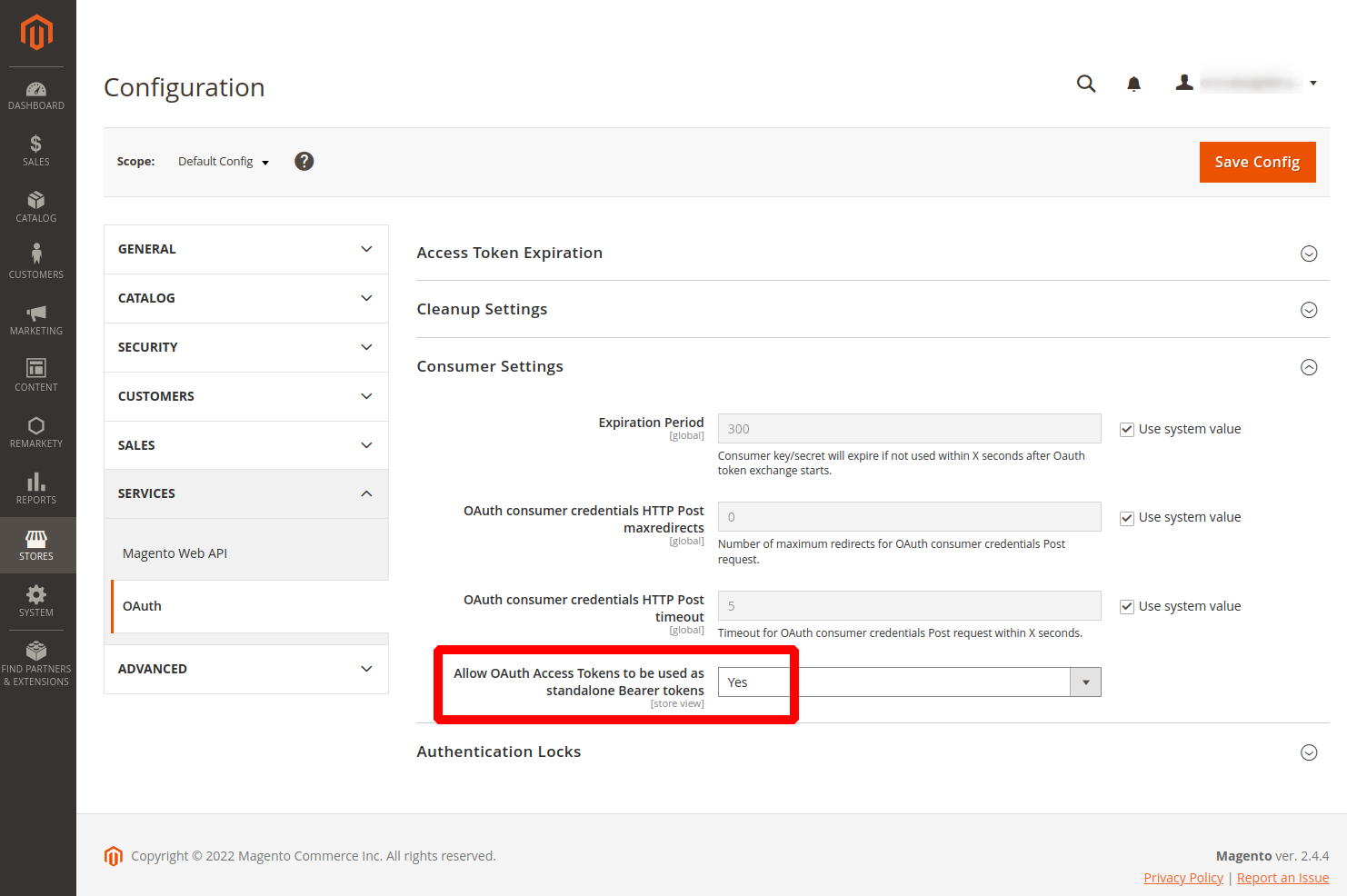
Task: Open Find Partners & Extensions
Action: [x=36, y=663]
